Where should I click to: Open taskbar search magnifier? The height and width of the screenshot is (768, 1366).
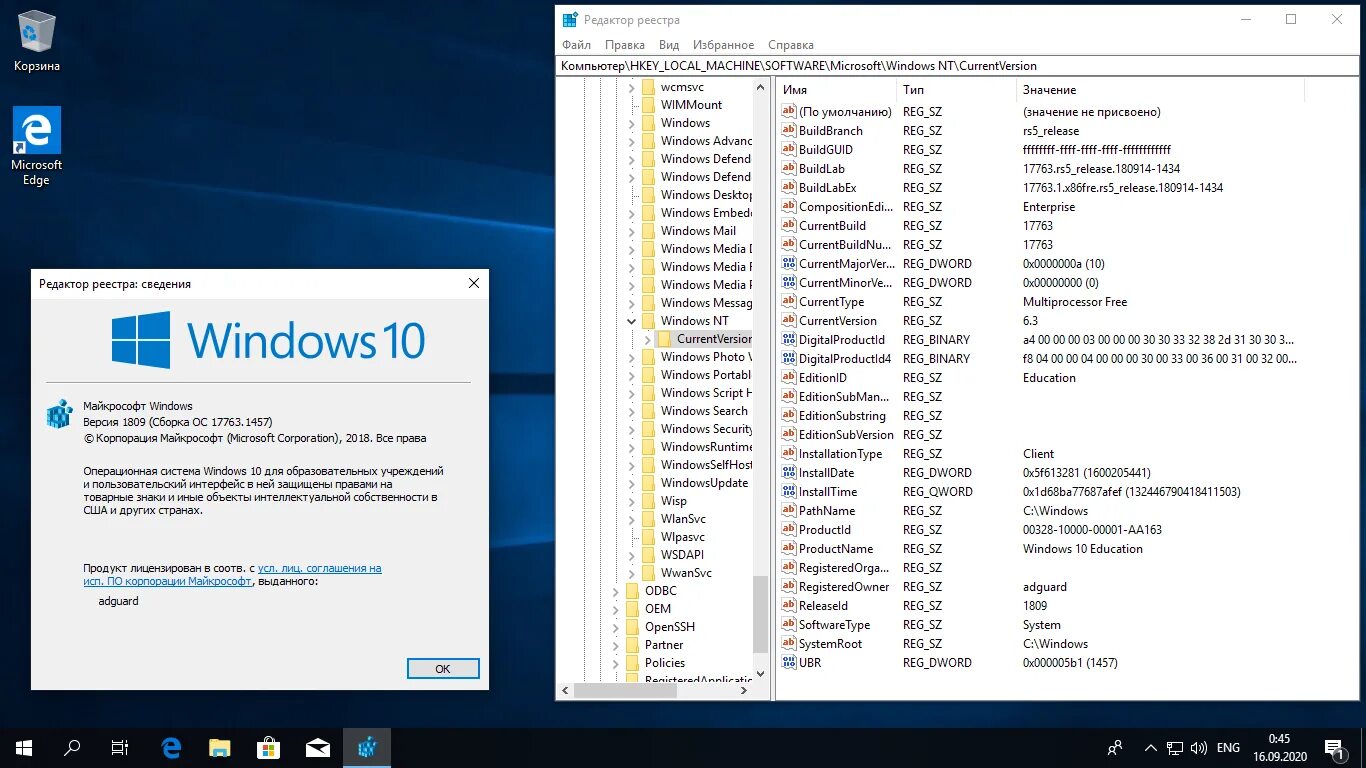pos(72,747)
